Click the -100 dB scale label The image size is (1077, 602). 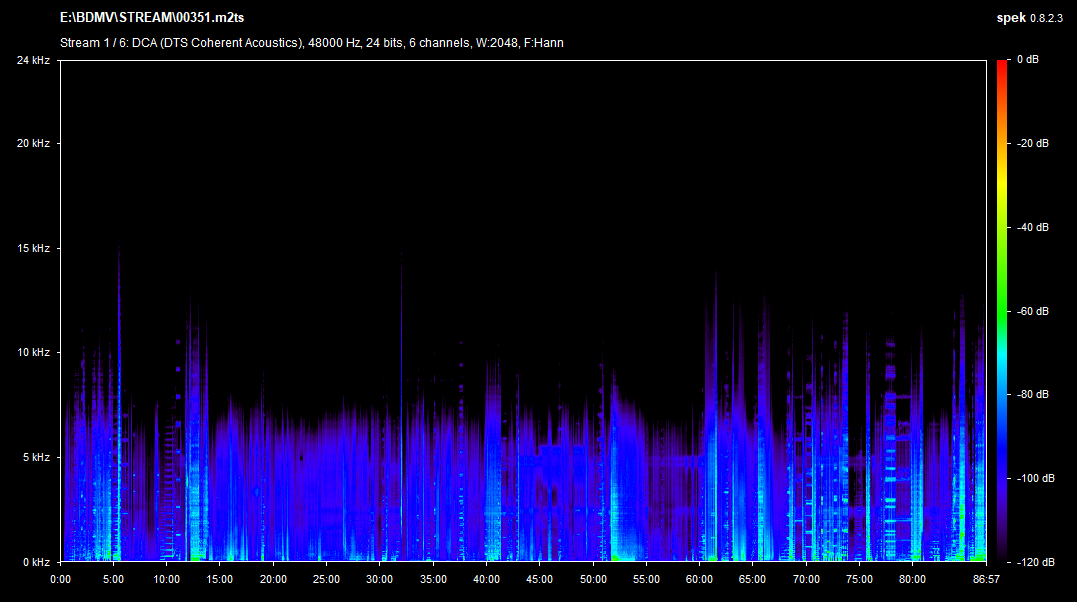click(x=1033, y=479)
